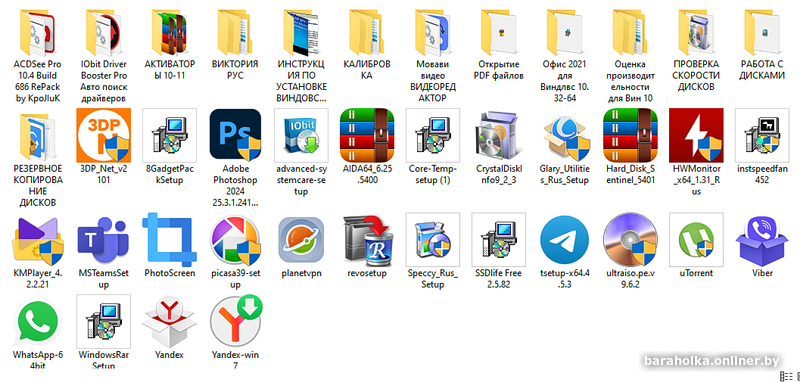Click the file name 'planetvpn'
Screen dimensions: 800x382
(301, 273)
